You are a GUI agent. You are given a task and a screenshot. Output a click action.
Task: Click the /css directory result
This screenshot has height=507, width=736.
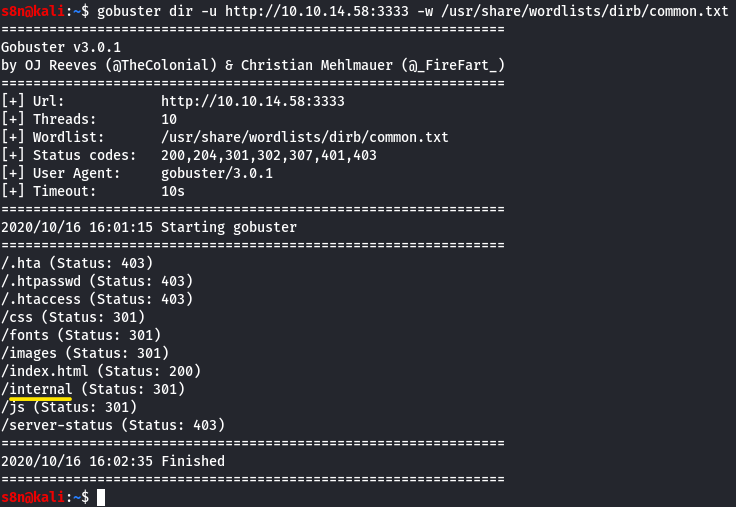(20, 317)
